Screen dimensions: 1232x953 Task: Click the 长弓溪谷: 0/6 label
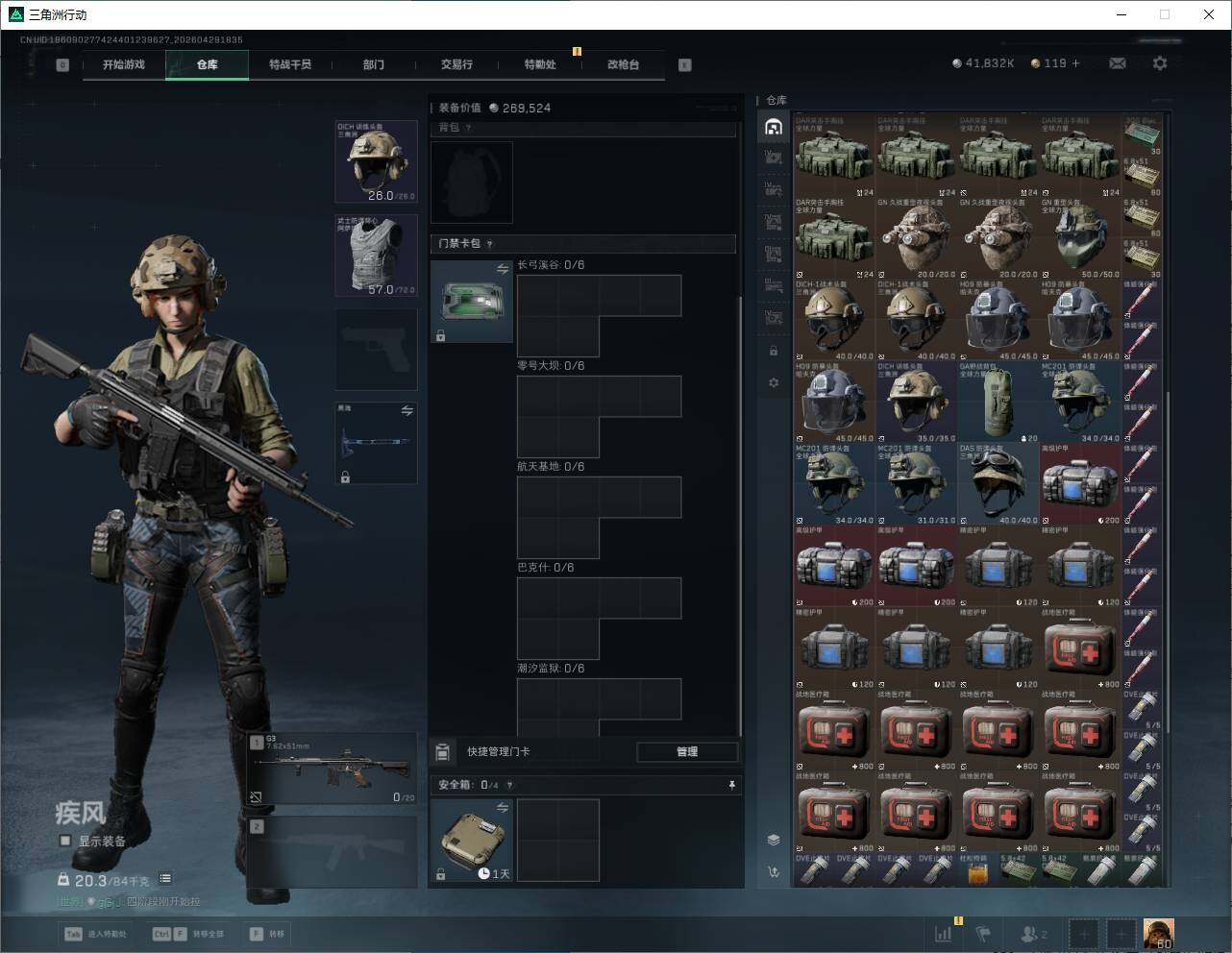point(551,265)
